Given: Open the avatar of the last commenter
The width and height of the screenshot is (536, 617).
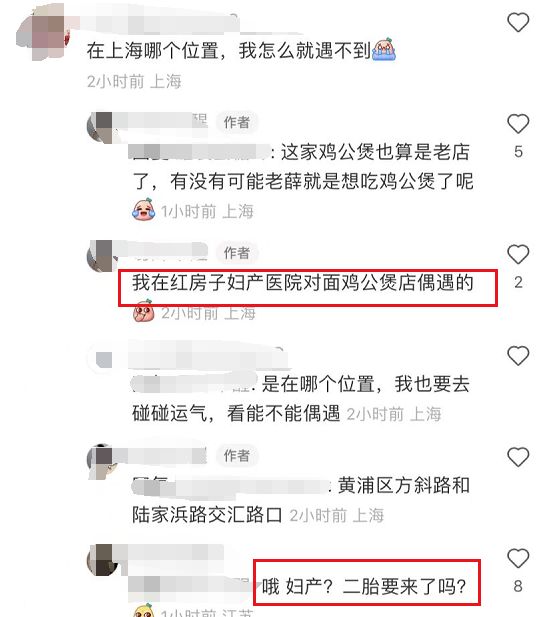Looking at the screenshot, I should pyautogui.click(x=101, y=560).
